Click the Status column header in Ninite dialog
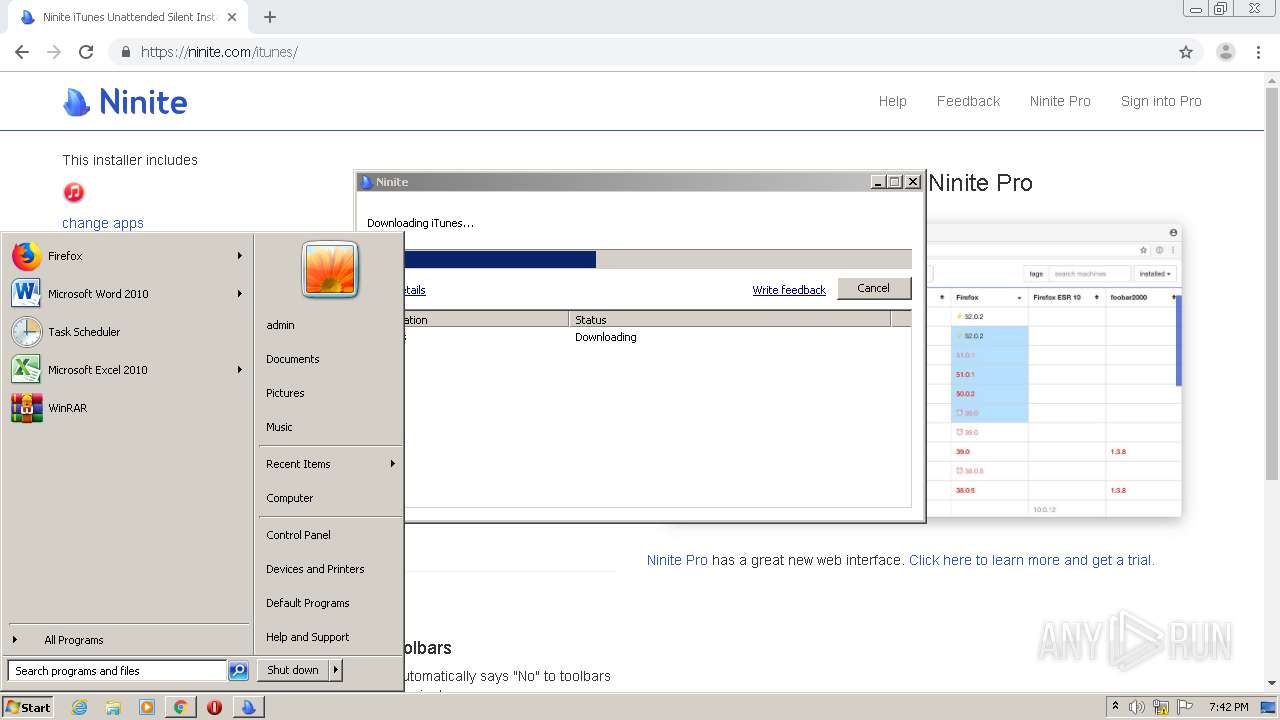1280x720 pixels. click(730, 320)
